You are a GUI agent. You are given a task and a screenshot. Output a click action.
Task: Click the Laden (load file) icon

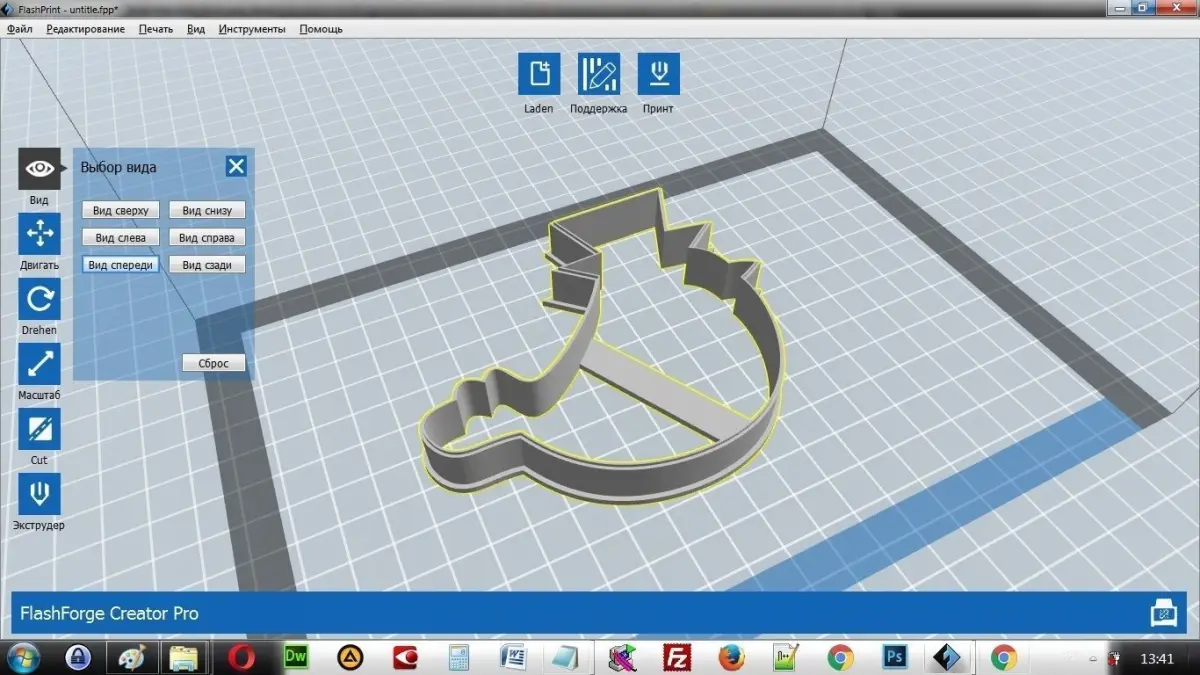tap(539, 74)
